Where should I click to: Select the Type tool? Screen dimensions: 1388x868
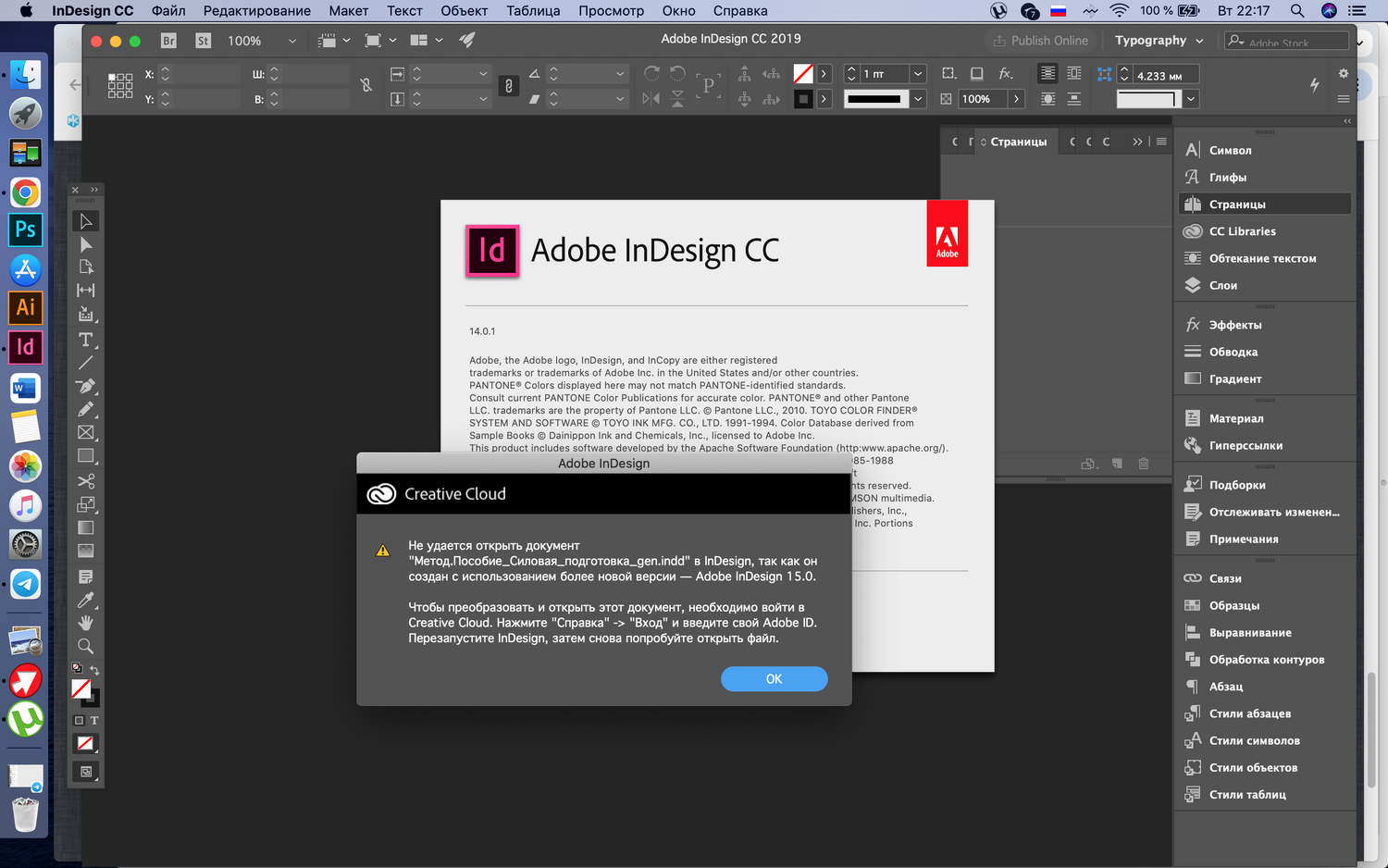pyautogui.click(x=86, y=340)
